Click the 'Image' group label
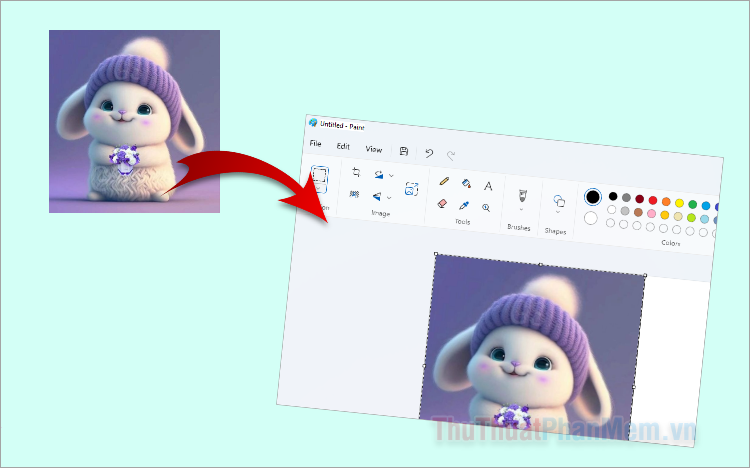The height and width of the screenshot is (468, 750). tap(381, 213)
